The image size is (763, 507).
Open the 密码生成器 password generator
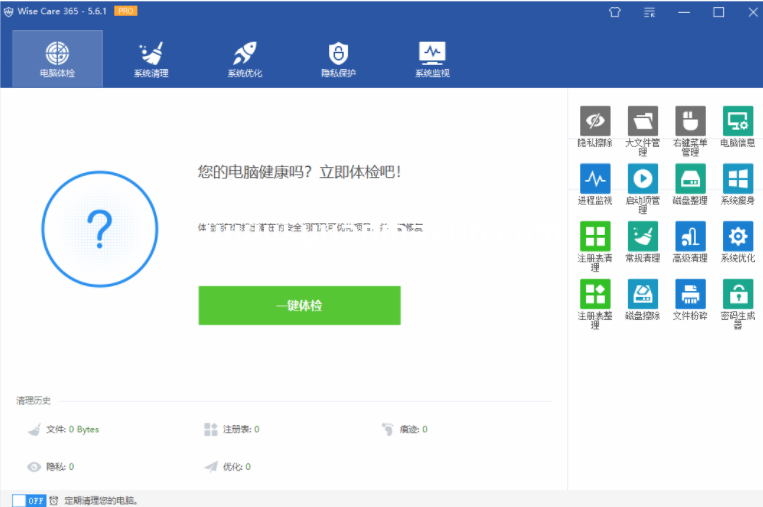[x=738, y=304]
